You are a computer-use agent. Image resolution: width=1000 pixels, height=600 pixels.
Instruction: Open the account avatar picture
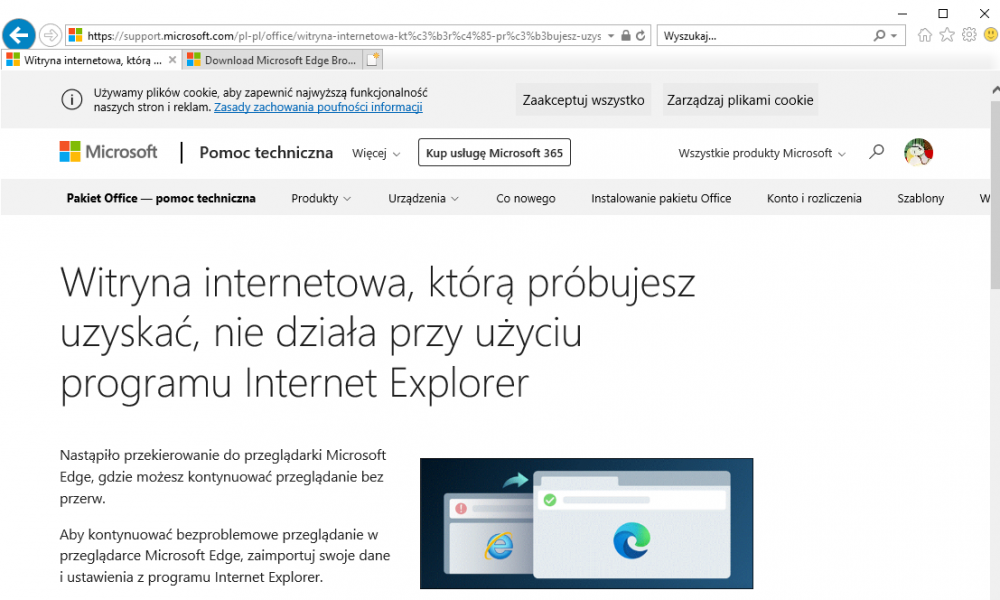point(919,152)
